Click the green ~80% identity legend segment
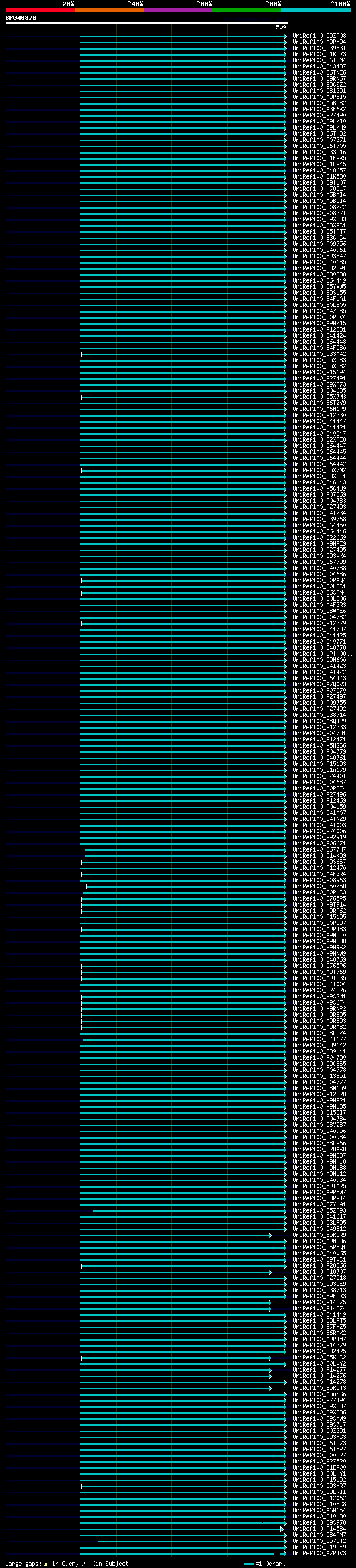This screenshot has height=1568, width=356. (247, 10)
